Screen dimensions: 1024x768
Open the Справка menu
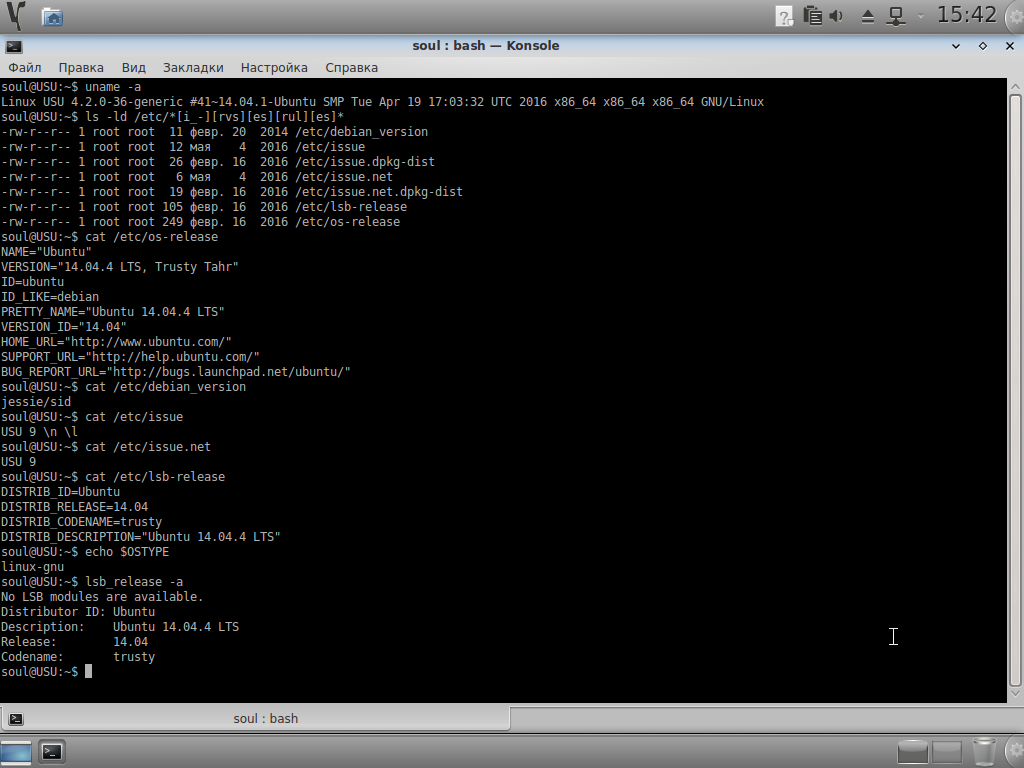point(351,67)
